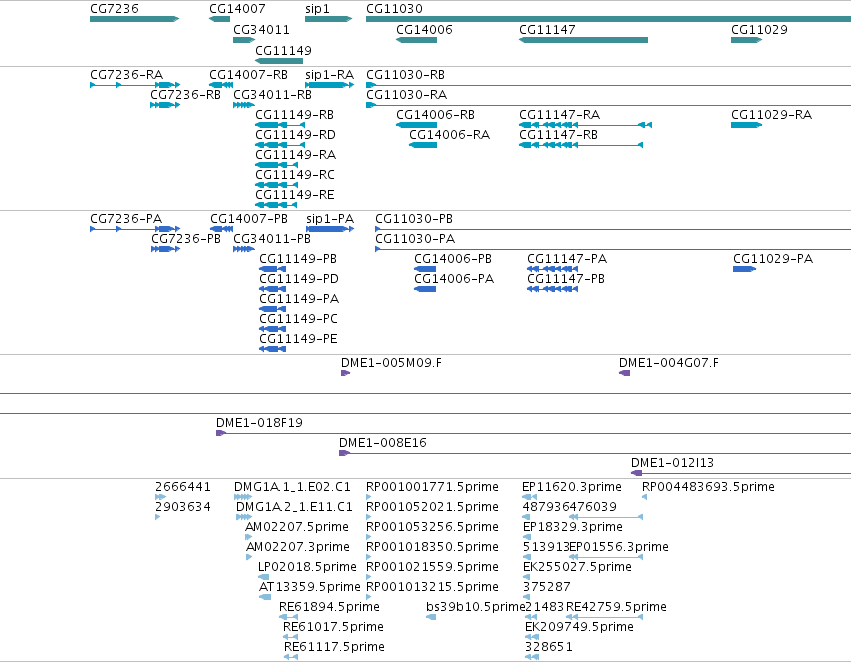Viewport: 851px width, 662px height.
Task: Select the CG11030-RA transcript label
Action: pos(407,95)
